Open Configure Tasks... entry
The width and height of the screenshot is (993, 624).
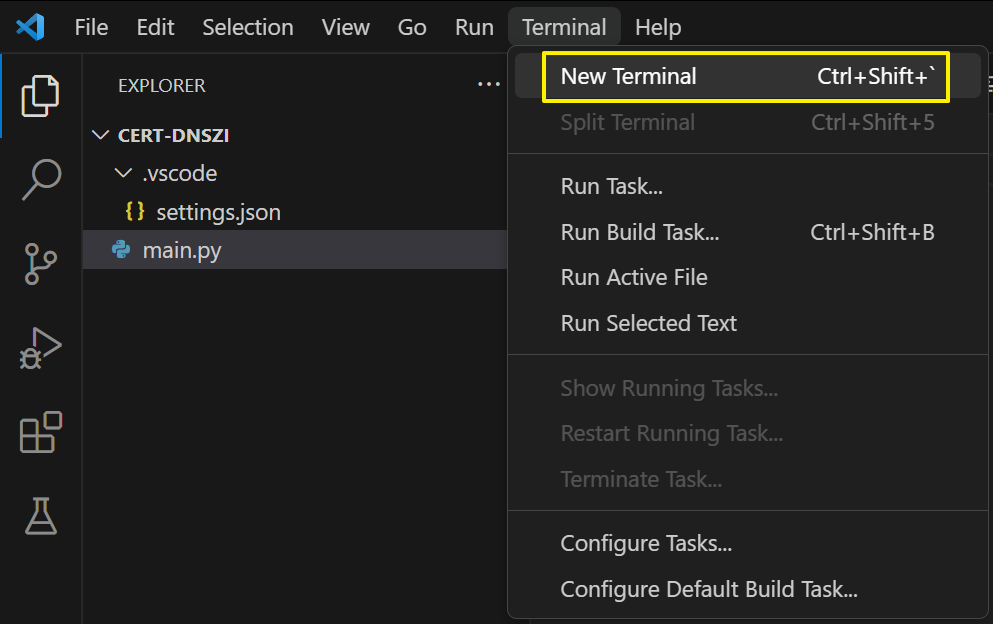[x=646, y=544]
